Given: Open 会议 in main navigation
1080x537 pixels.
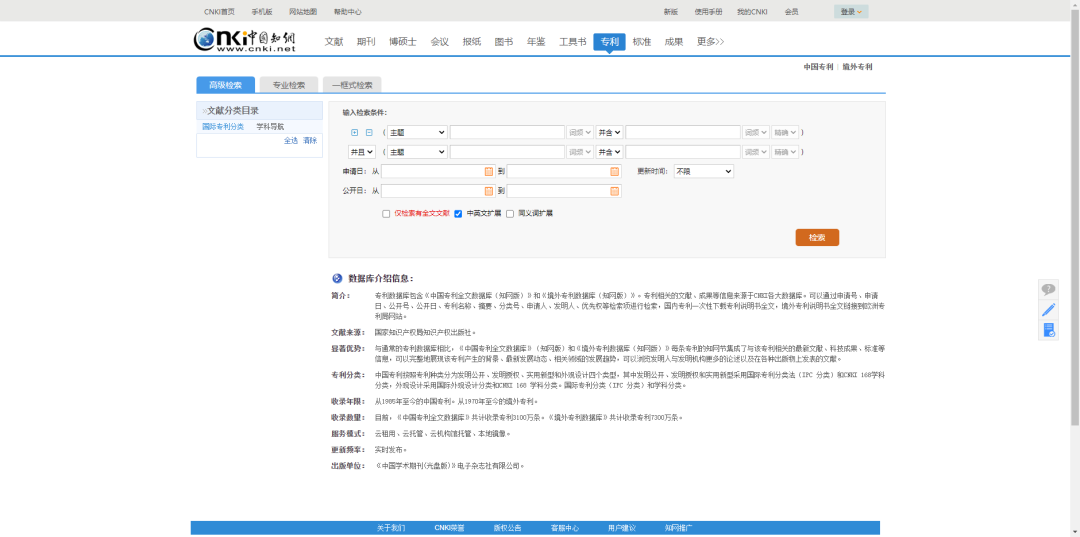Looking at the screenshot, I should (440, 42).
